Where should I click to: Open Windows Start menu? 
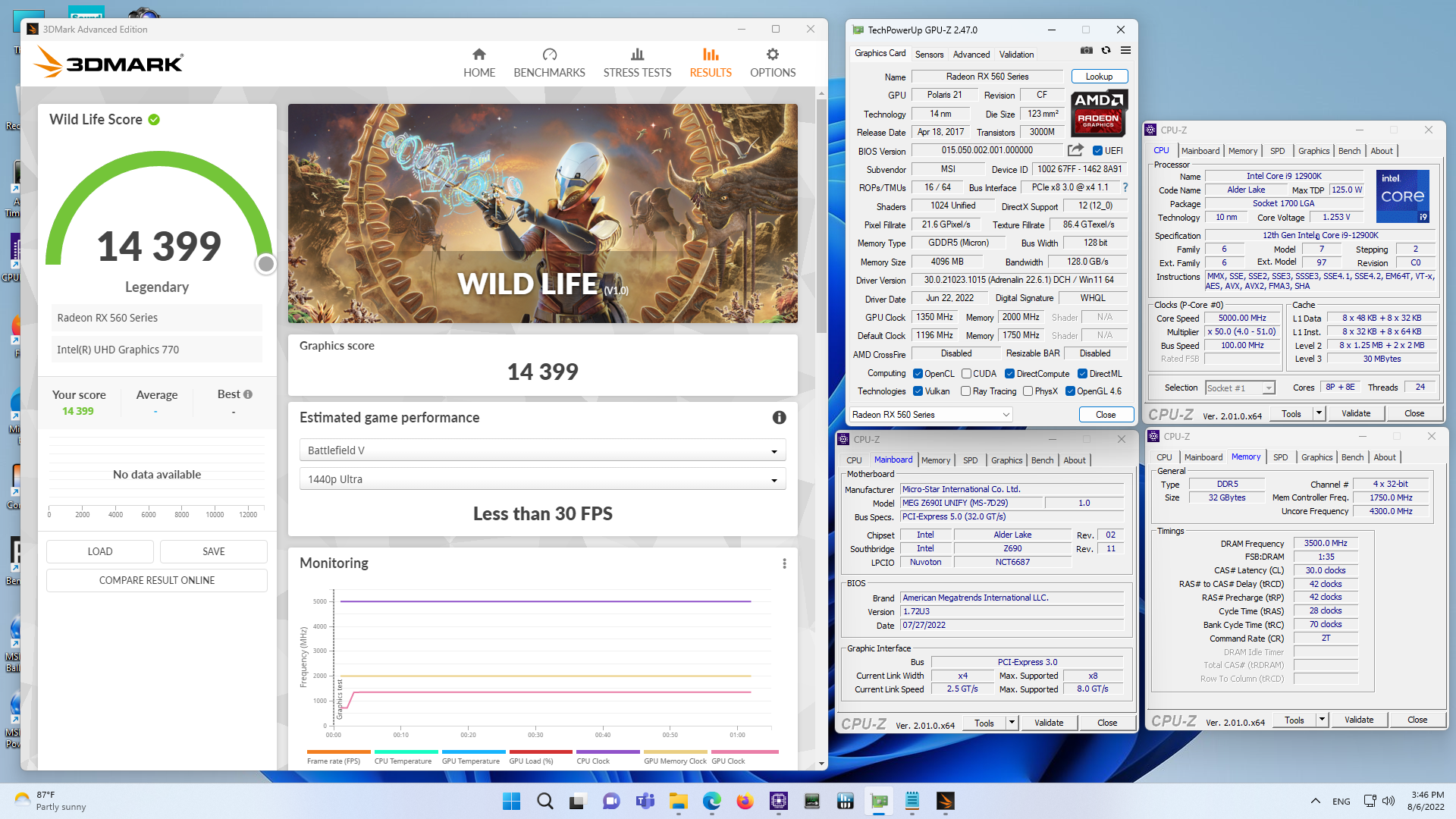click(512, 801)
